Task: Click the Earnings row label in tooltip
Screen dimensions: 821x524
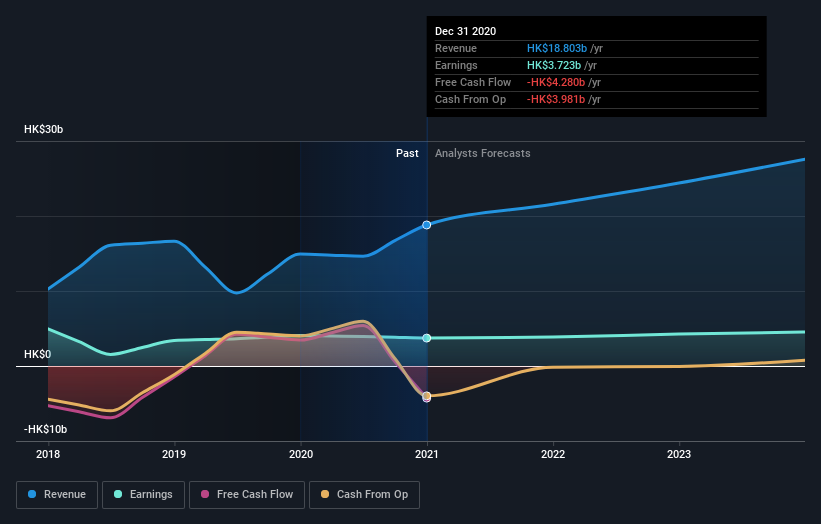Action: point(457,65)
